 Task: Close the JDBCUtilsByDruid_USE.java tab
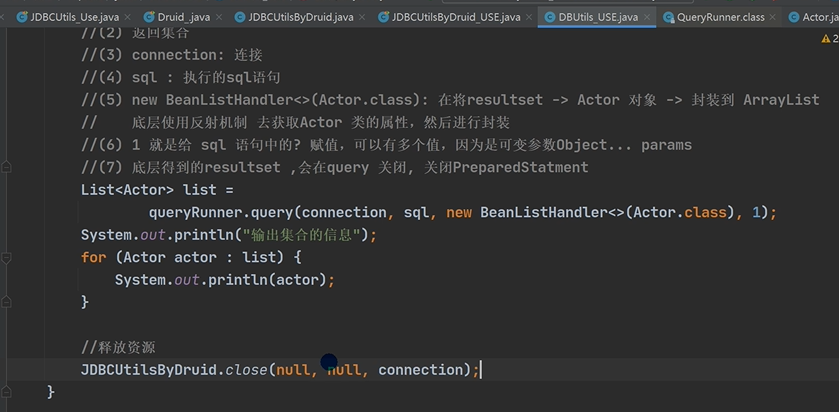tap(529, 17)
